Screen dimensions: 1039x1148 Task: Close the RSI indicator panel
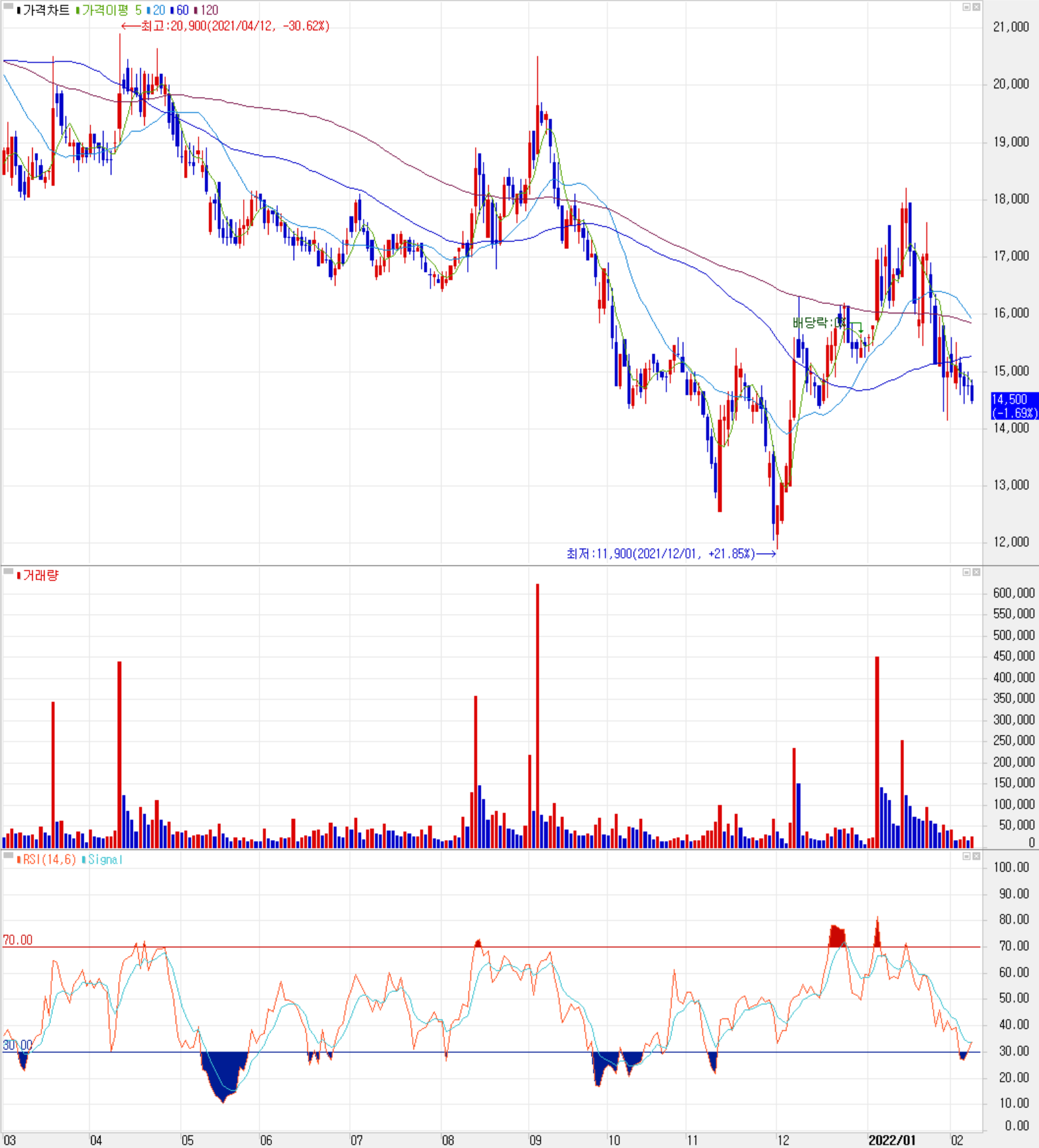coord(976,856)
